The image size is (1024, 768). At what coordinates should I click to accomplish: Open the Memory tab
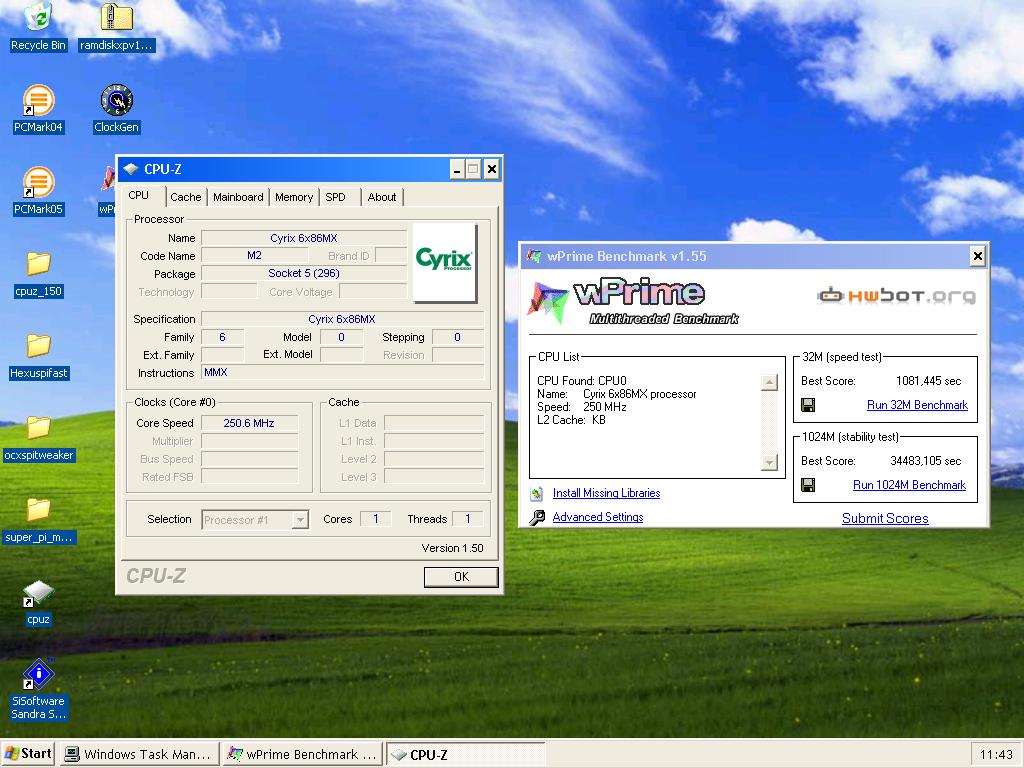tap(294, 197)
